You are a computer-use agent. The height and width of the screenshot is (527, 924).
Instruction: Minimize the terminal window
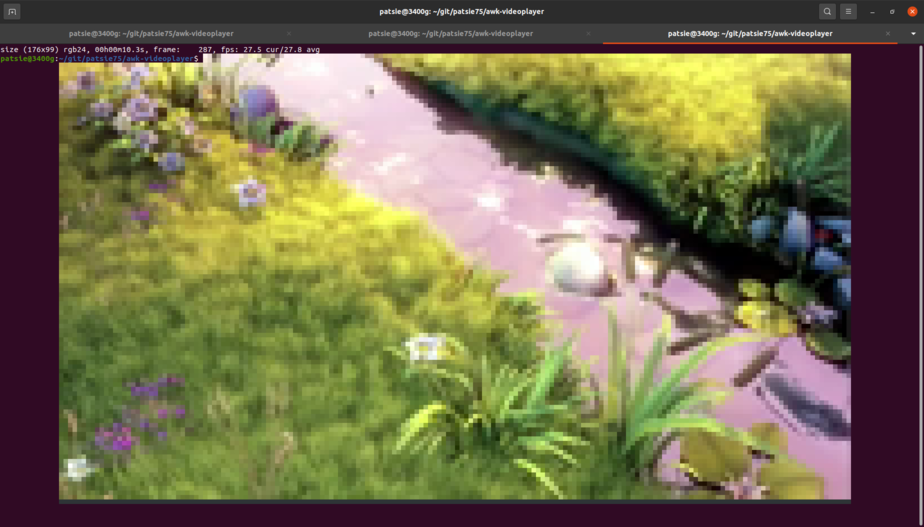coord(872,12)
